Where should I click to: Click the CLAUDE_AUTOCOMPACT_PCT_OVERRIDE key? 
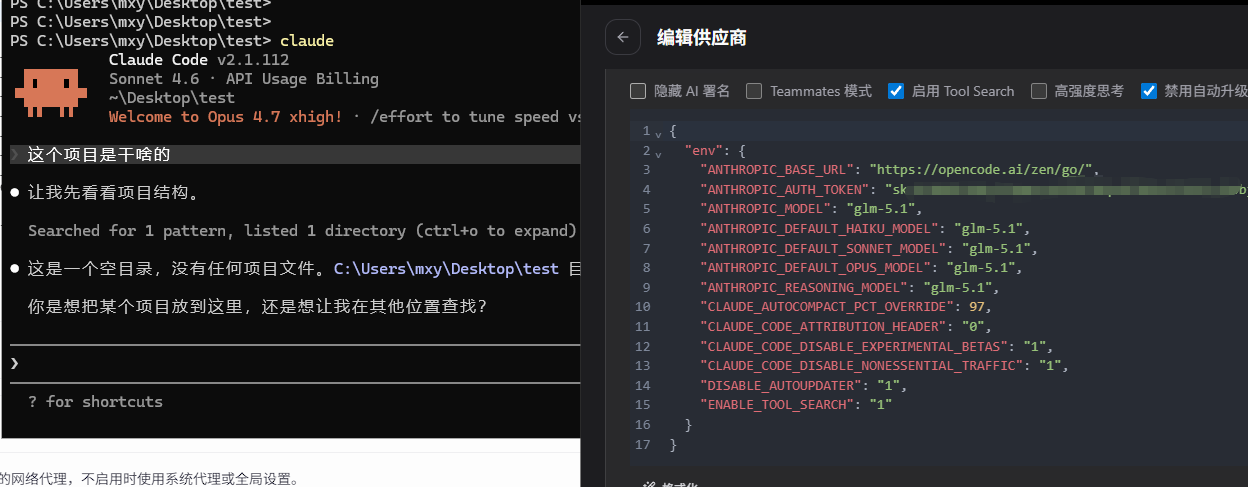[827, 306]
